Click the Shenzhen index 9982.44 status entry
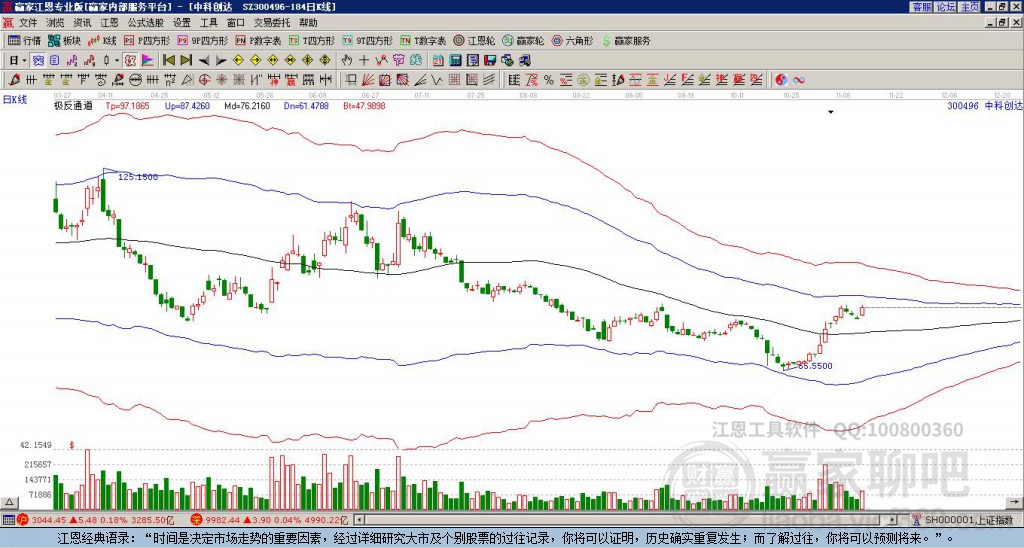Screen dimensions: 1024x548 coord(270,520)
